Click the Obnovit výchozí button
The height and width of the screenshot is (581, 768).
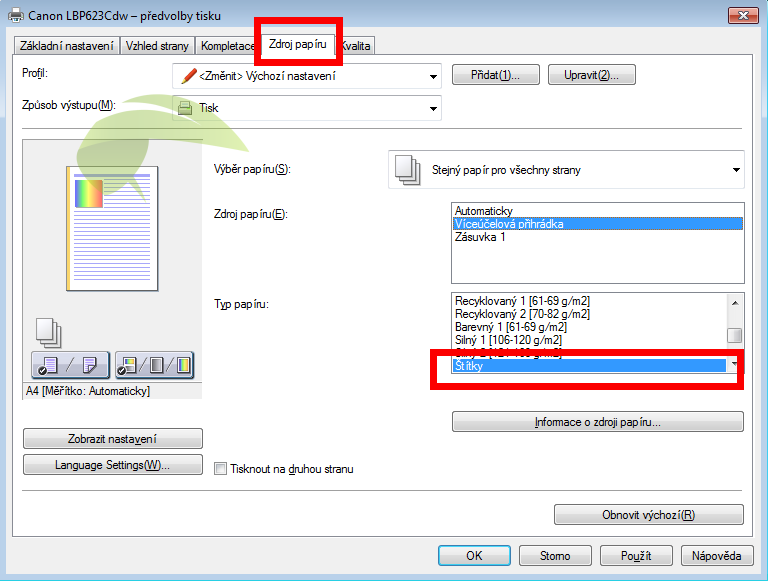[648, 515]
